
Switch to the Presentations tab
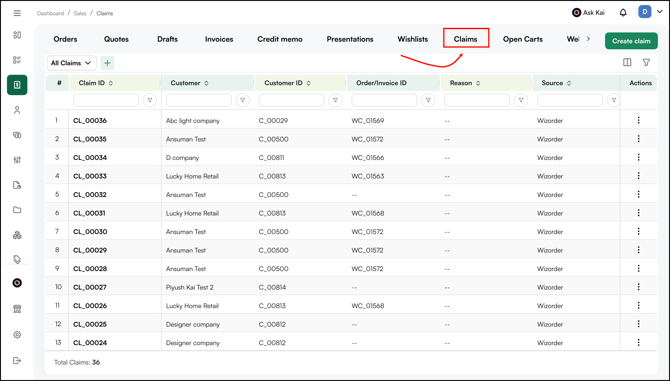pyautogui.click(x=350, y=39)
